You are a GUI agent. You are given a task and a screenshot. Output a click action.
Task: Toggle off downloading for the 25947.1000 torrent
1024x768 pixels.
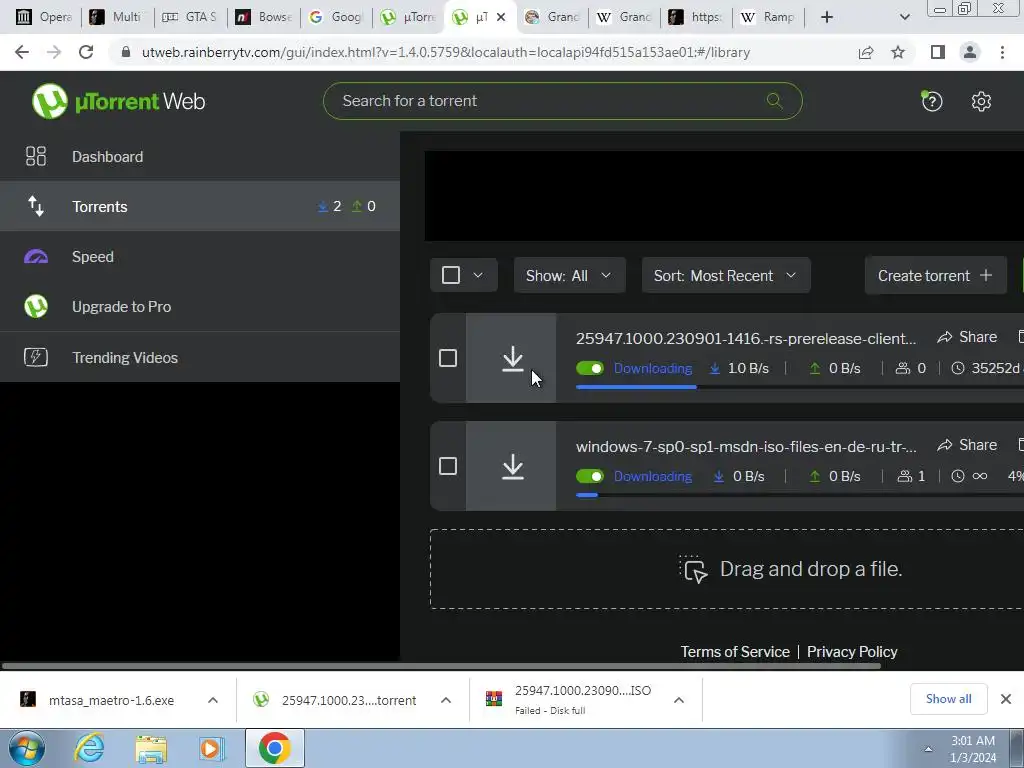590,368
